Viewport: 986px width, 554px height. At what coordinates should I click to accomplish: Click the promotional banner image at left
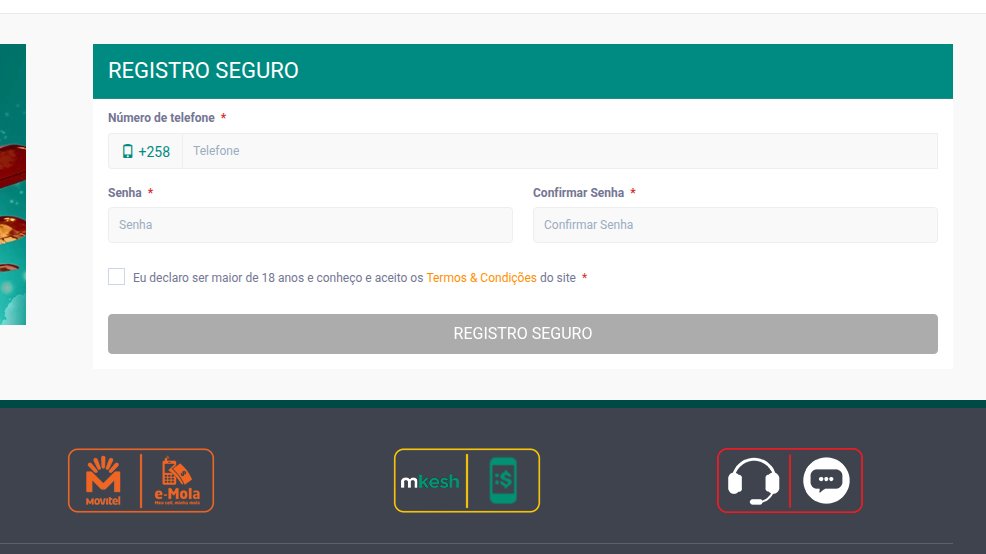point(13,184)
